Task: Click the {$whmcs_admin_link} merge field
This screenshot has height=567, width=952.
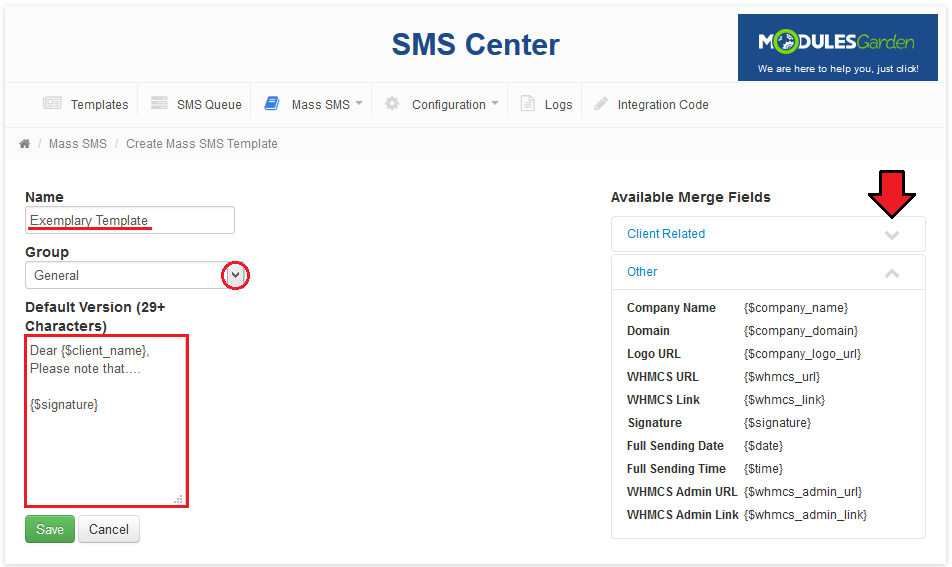Action: click(x=806, y=515)
